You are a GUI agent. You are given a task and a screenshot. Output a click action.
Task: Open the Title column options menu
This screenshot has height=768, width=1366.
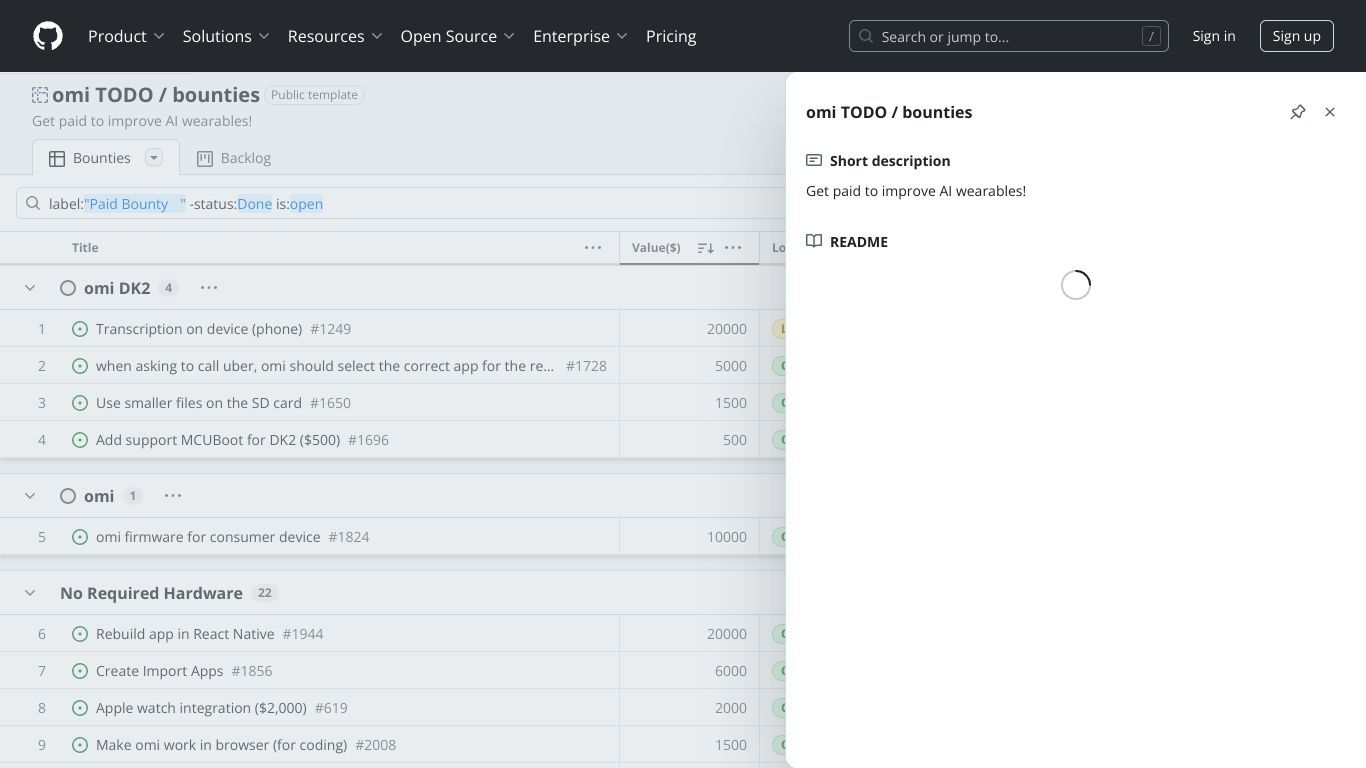593,247
